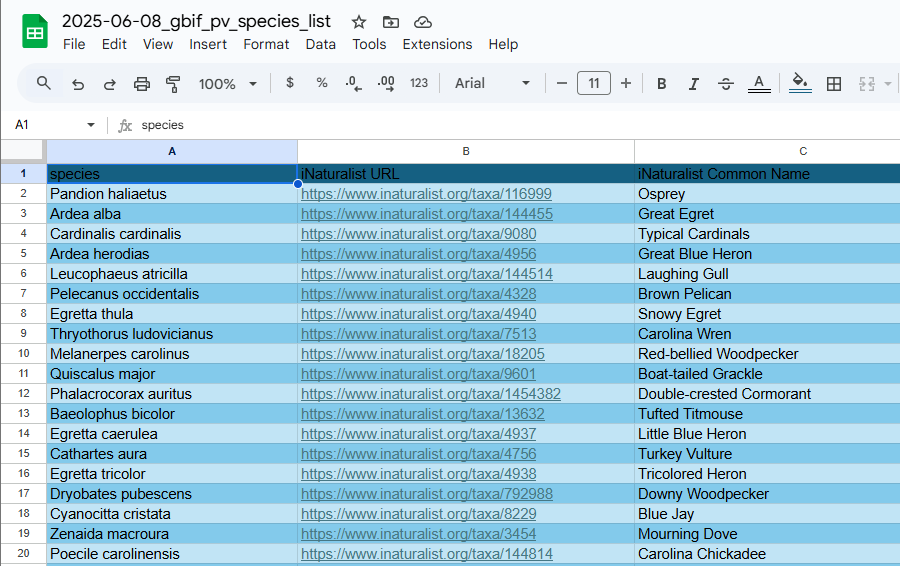The height and width of the screenshot is (566, 900).
Task: Increase decimal places
Action: (386, 84)
